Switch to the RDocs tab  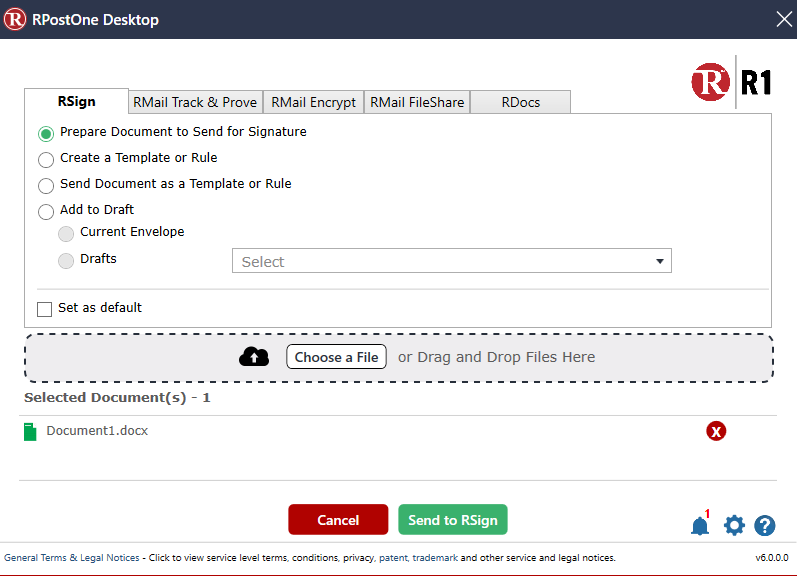point(520,102)
